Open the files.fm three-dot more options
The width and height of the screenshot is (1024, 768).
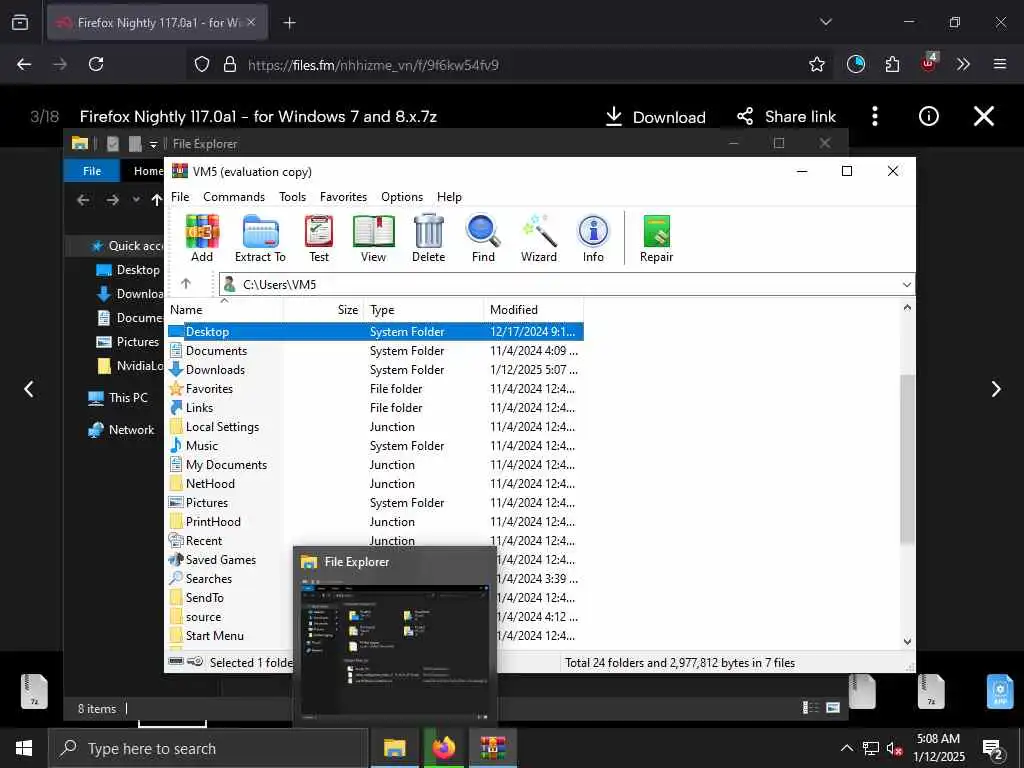click(x=874, y=116)
